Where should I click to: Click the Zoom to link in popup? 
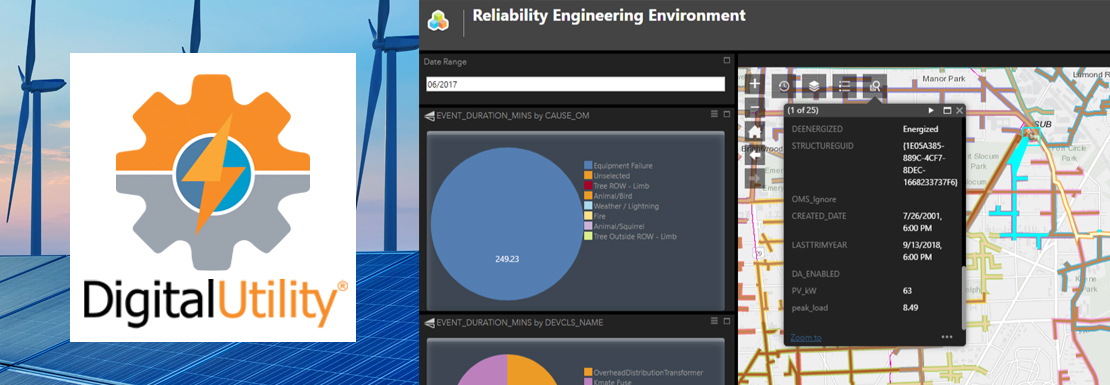tap(806, 338)
